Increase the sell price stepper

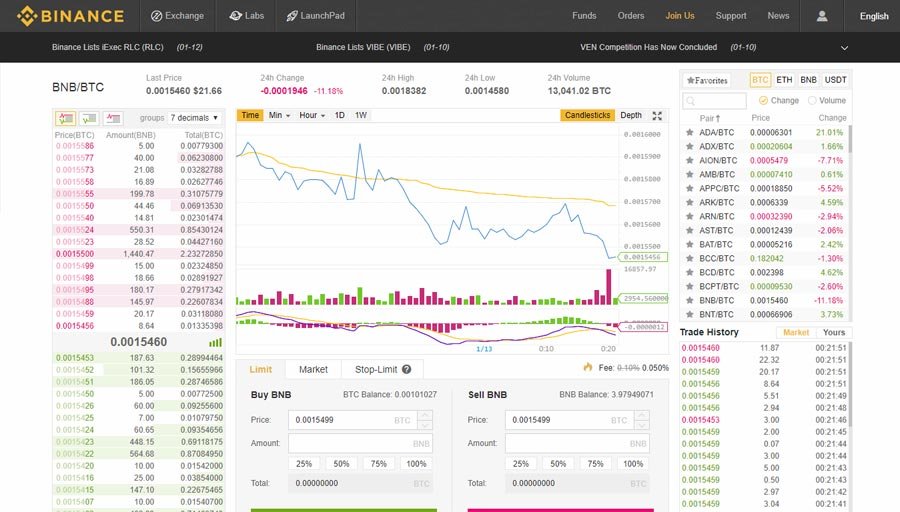(642, 415)
